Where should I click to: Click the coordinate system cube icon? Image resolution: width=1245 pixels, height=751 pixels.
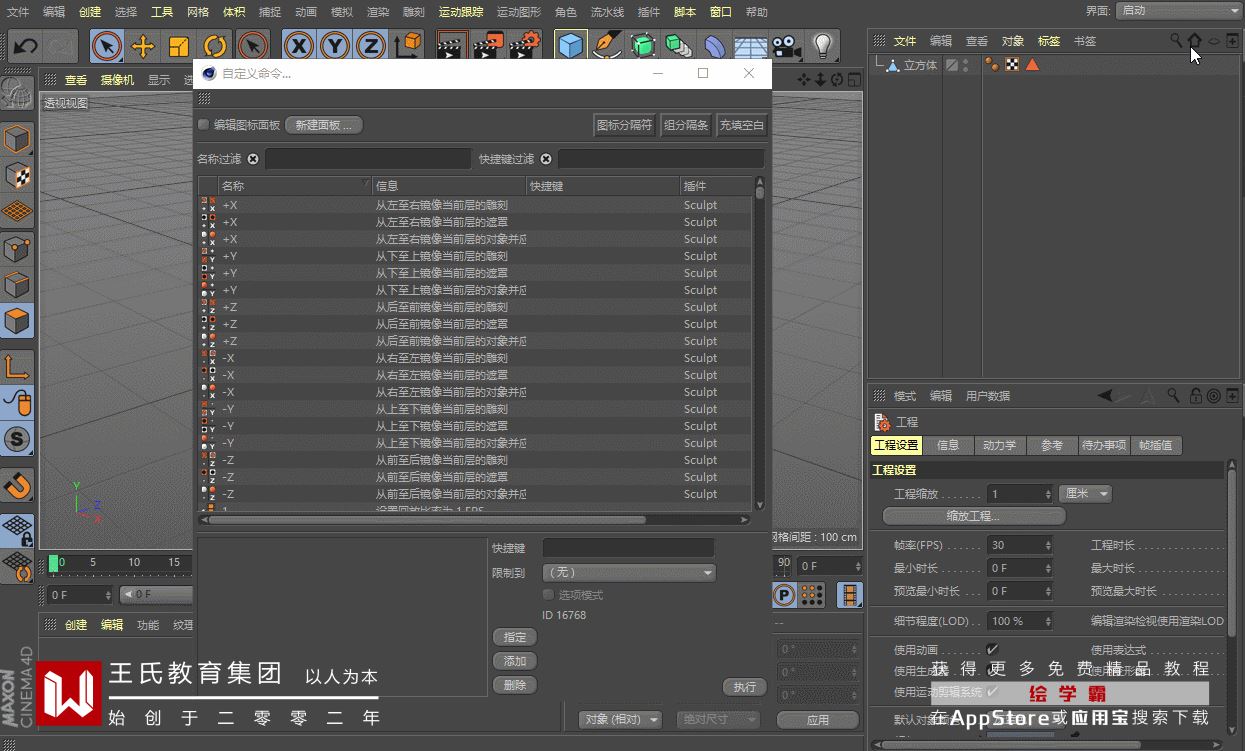pyautogui.click(x=408, y=46)
